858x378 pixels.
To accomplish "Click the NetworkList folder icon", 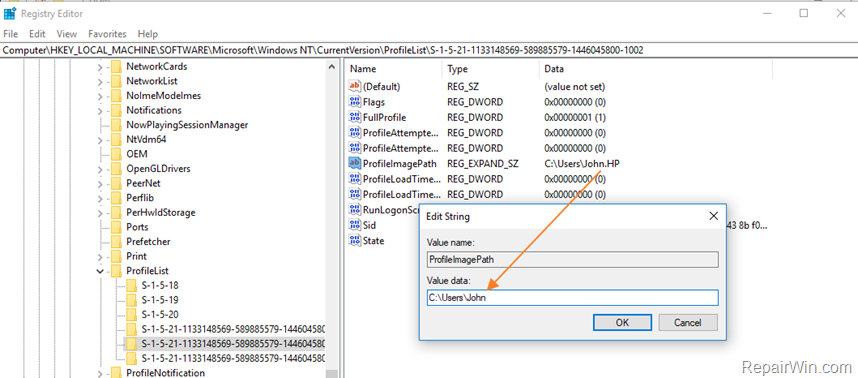I will click(x=116, y=81).
